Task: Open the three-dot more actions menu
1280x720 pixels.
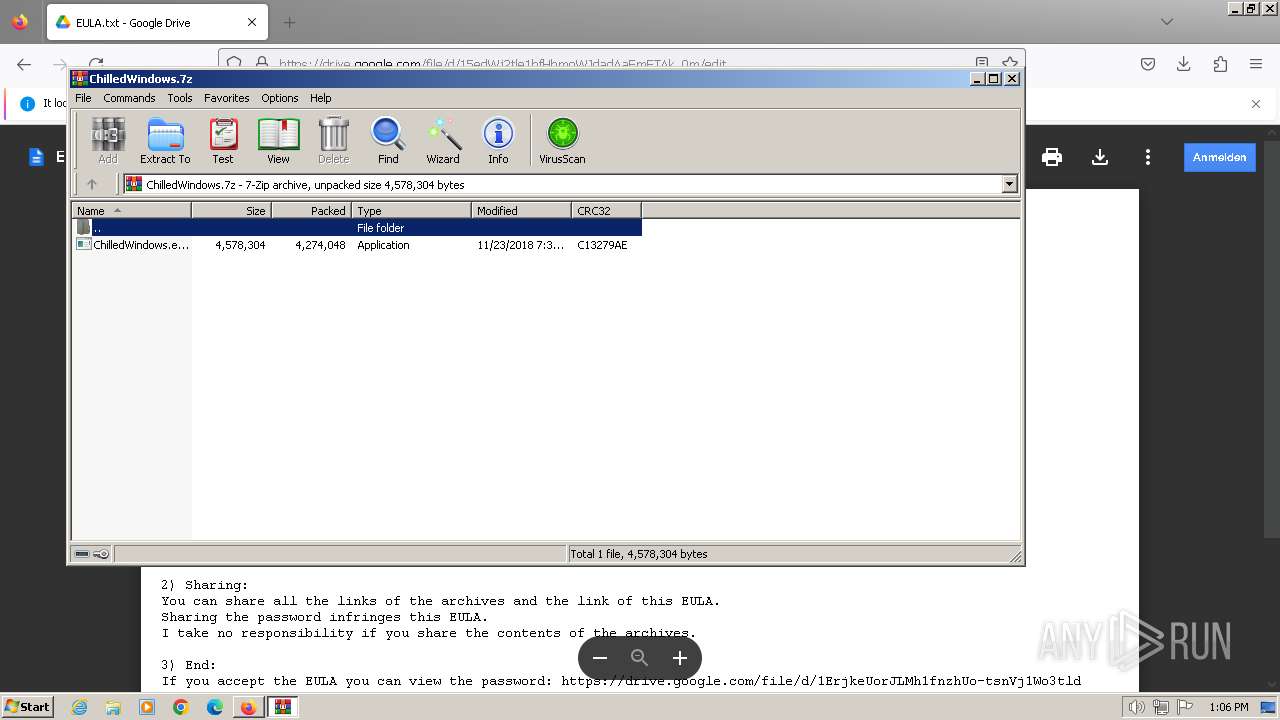Action: [1148, 157]
